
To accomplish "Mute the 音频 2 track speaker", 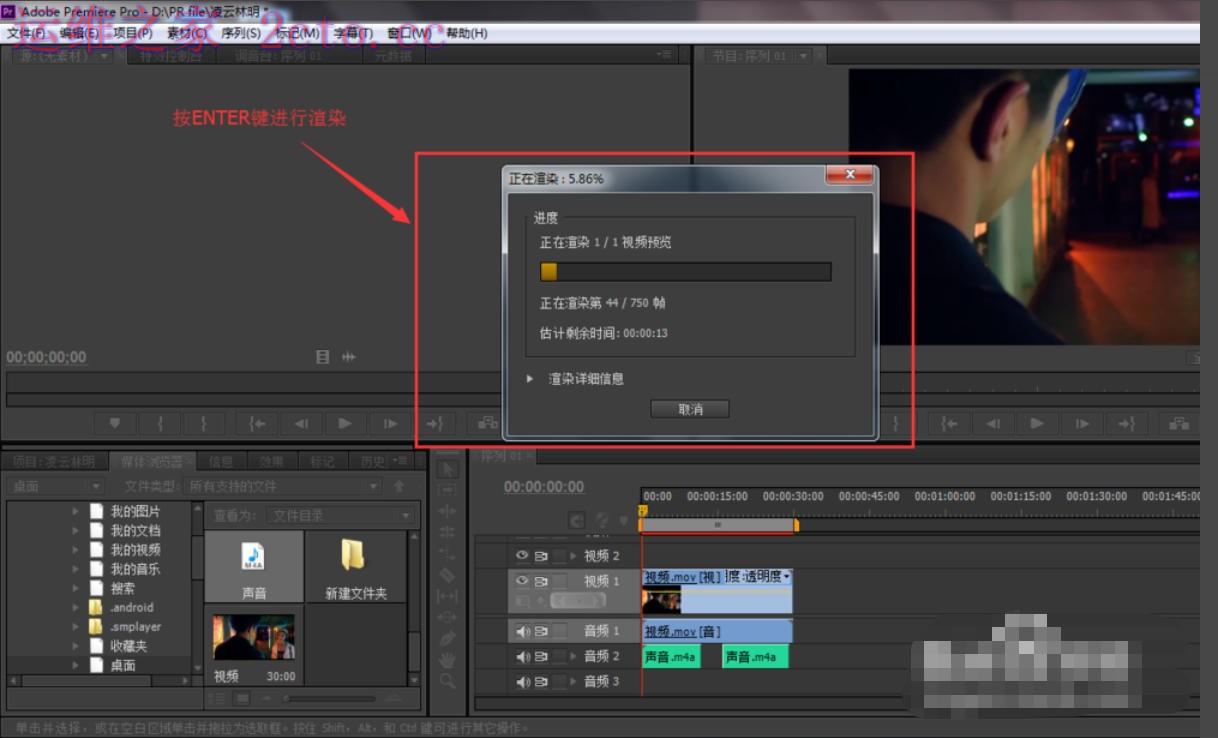I will click(x=522, y=656).
